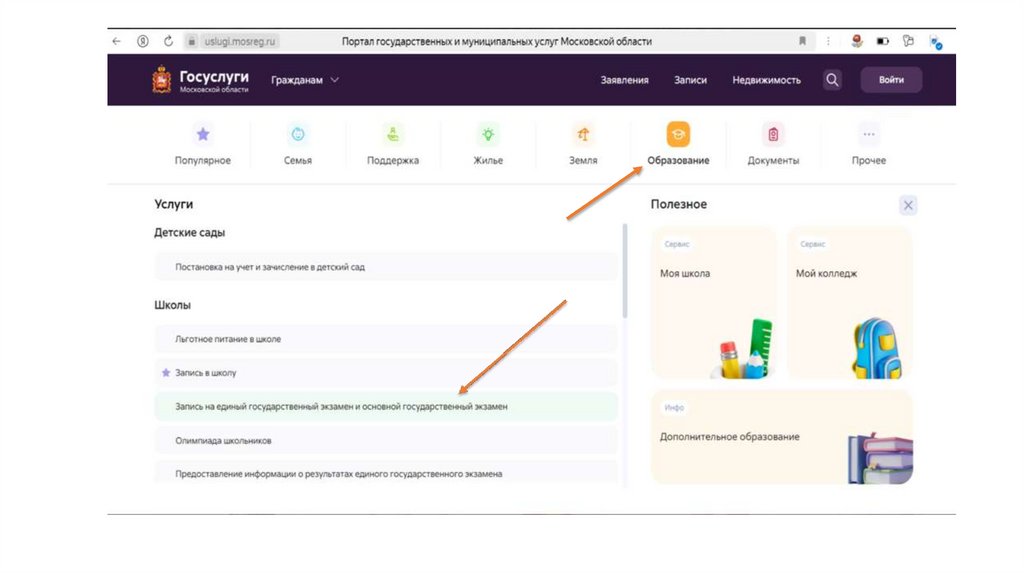This screenshot has width=1024, height=574.
Task: Open the circular profile icon beside back arrow
Action: 142,41
